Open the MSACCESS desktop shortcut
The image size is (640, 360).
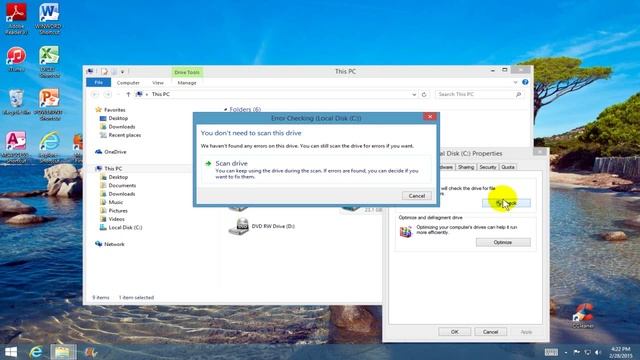16,147
